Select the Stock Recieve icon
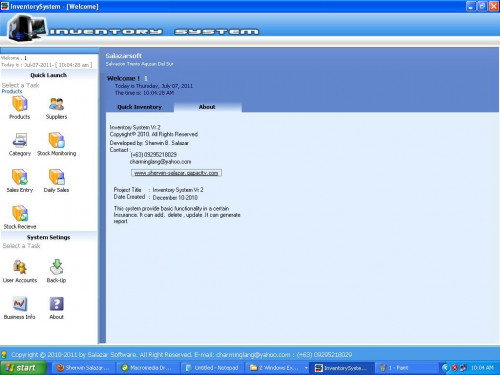Viewport: 500px width, 375px height. pyautogui.click(x=20, y=213)
